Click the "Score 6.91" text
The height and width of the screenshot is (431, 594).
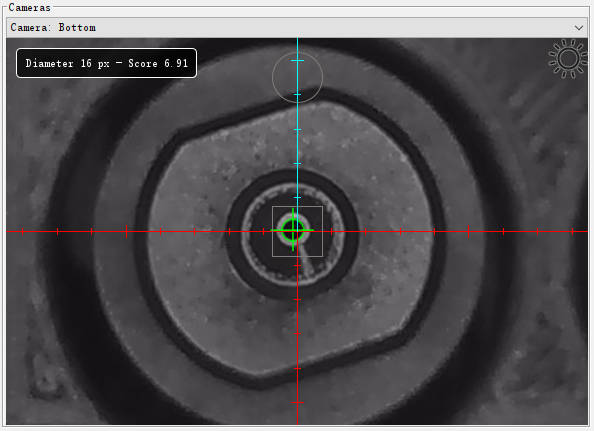point(158,63)
